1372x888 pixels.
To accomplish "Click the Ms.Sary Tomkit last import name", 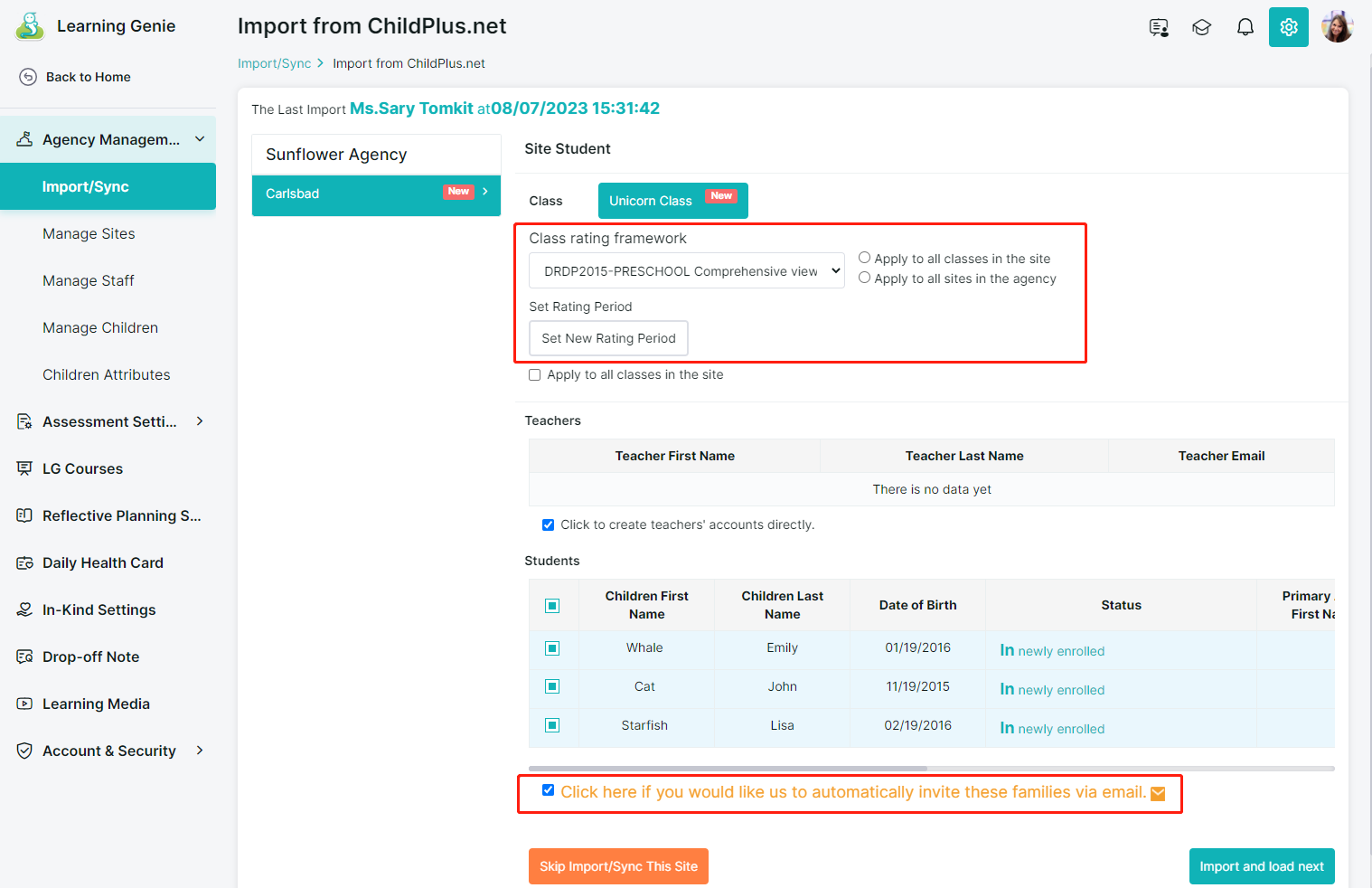I will 411,109.
